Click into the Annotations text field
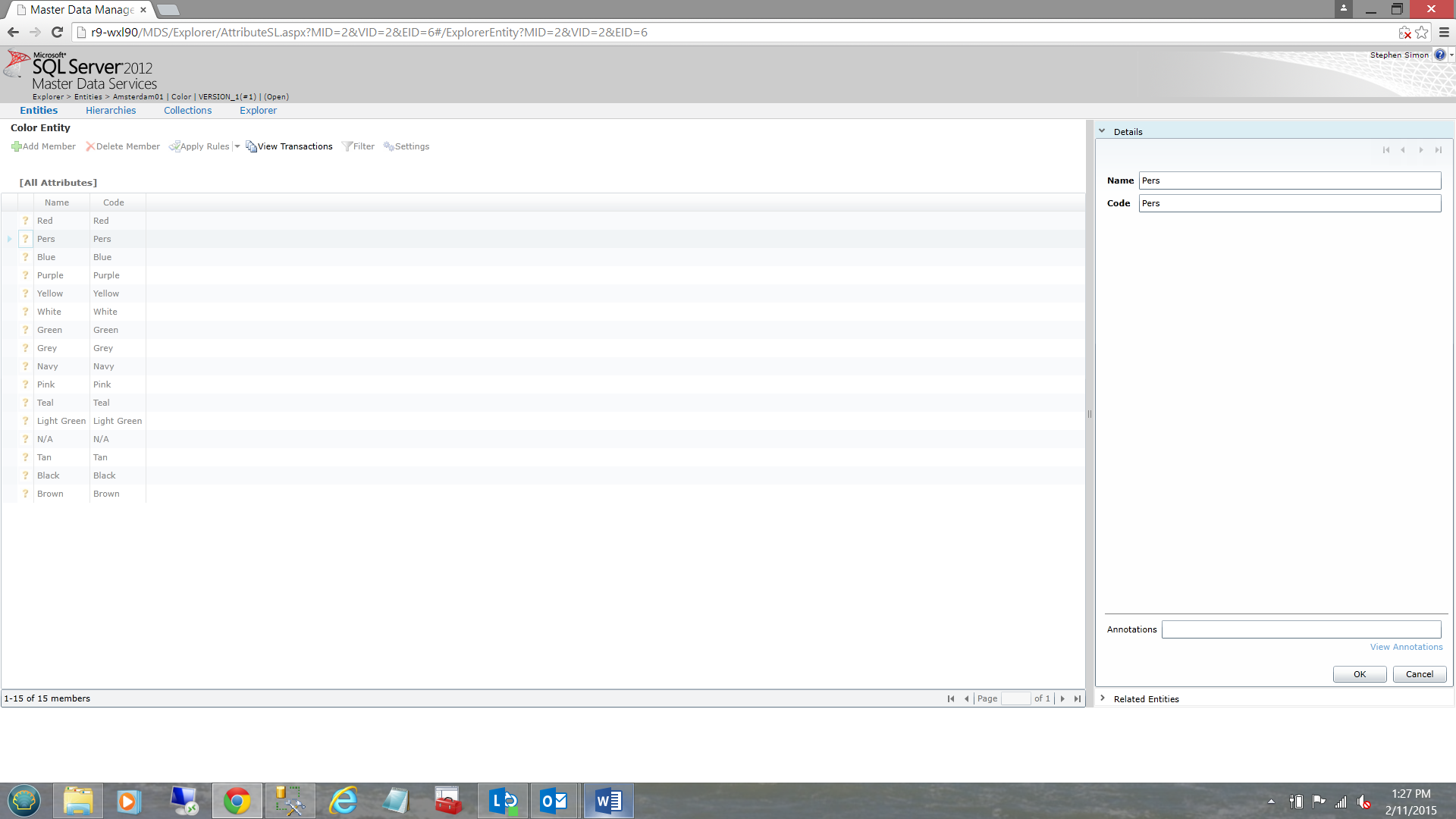Image resolution: width=1456 pixels, height=819 pixels. 1301,629
